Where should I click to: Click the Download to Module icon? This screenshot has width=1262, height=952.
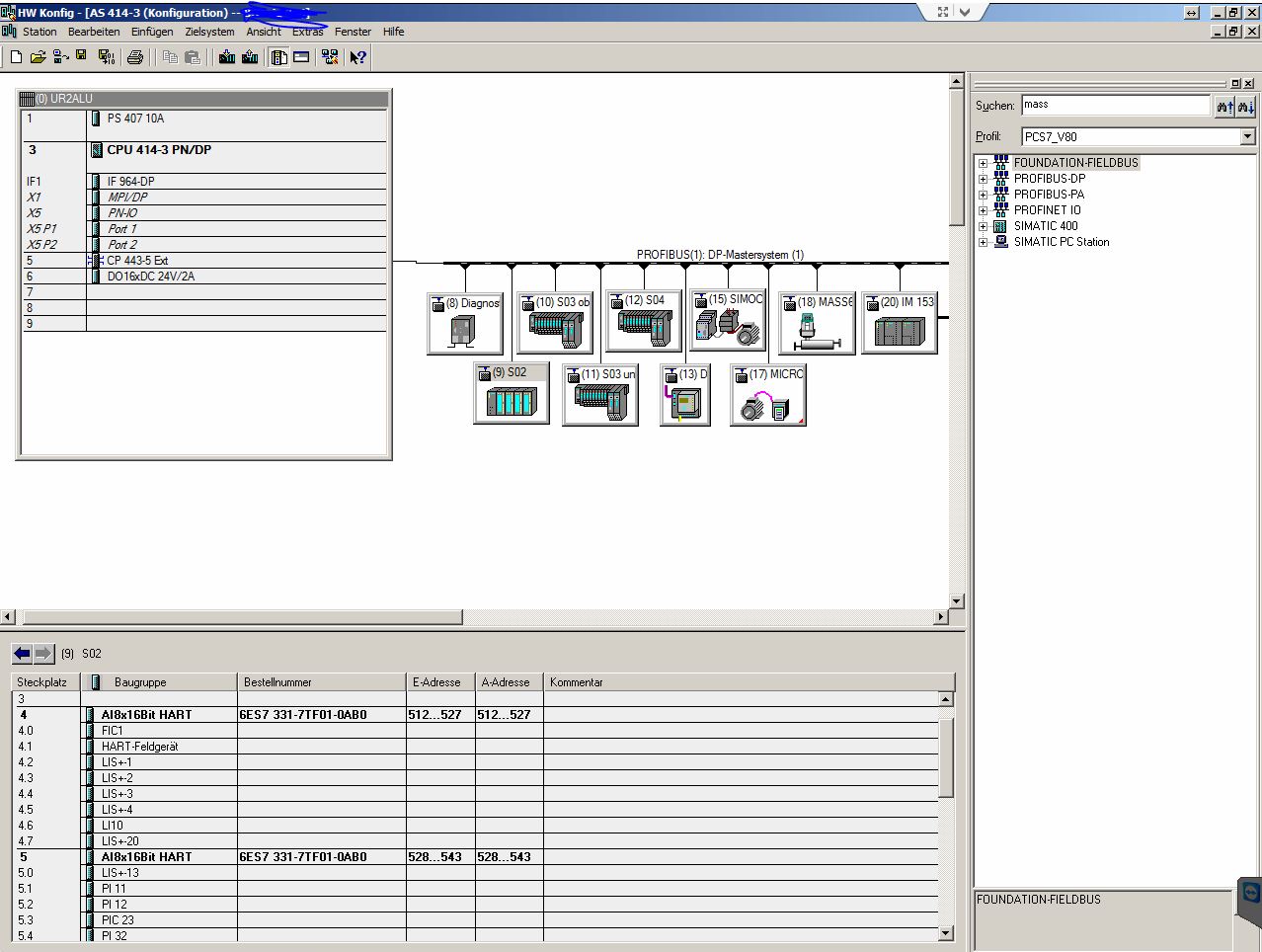227,57
